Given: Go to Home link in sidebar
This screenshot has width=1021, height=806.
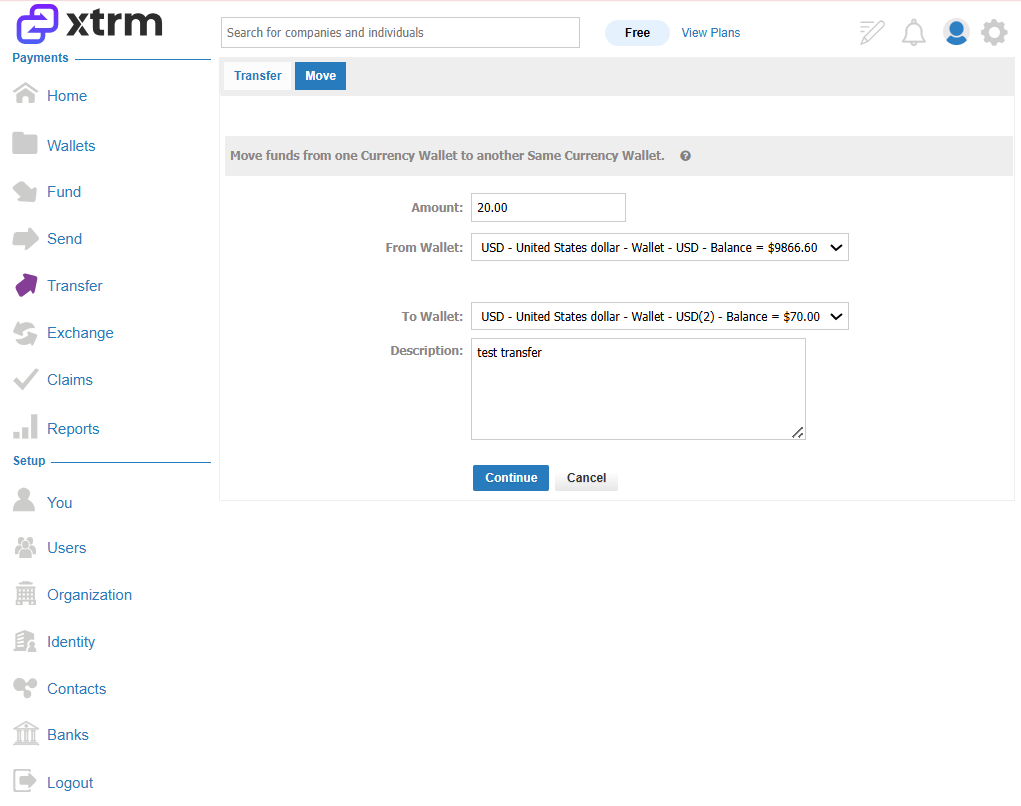Looking at the screenshot, I should pos(67,96).
